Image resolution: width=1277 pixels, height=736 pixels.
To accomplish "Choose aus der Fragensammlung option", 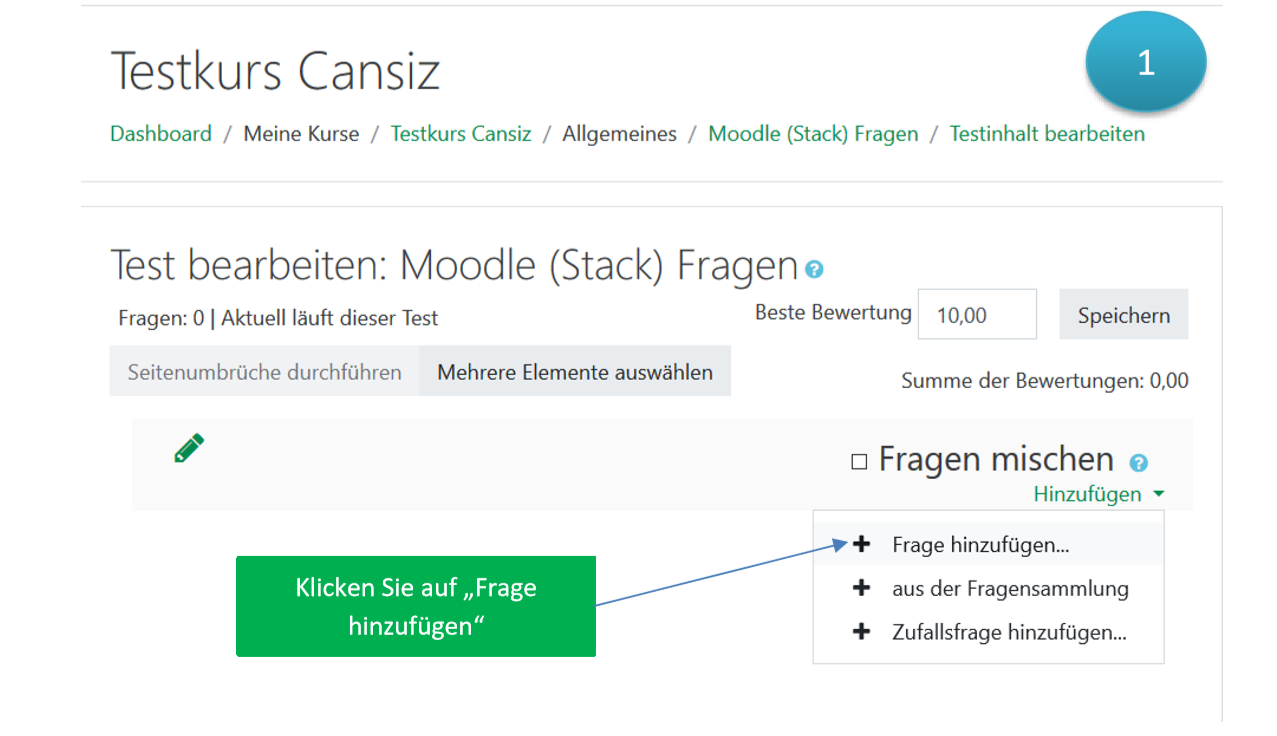I will point(1010,589).
